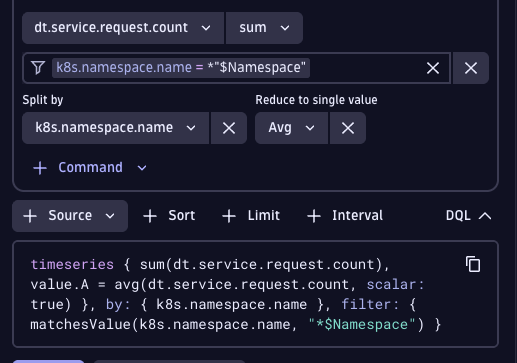Add a Limit step
517x363 pixels.
click(x=251, y=216)
